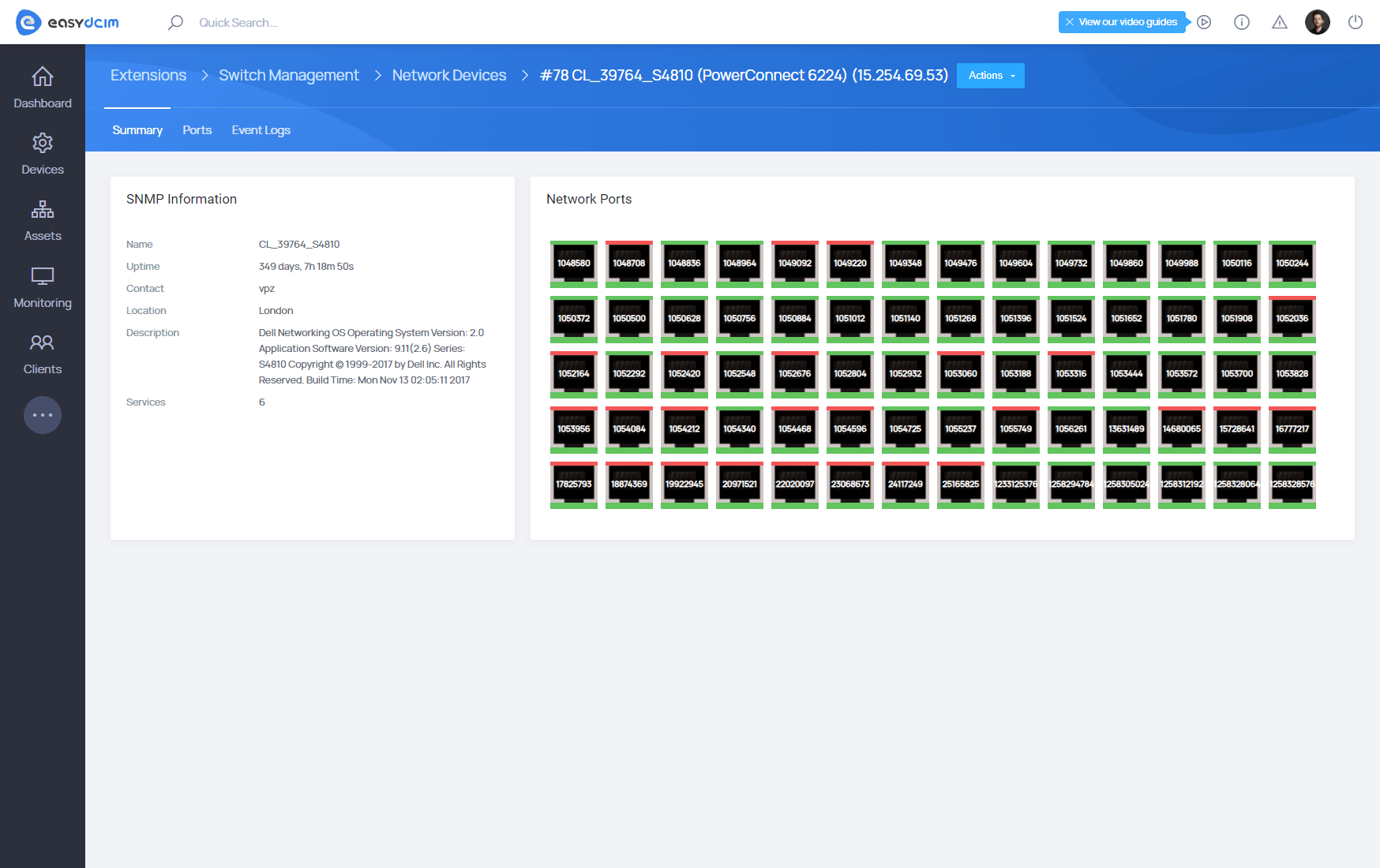Click the Network Ports heading
Image resolution: width=1380 pixels, height=868 pixels.
click(589, 199)
